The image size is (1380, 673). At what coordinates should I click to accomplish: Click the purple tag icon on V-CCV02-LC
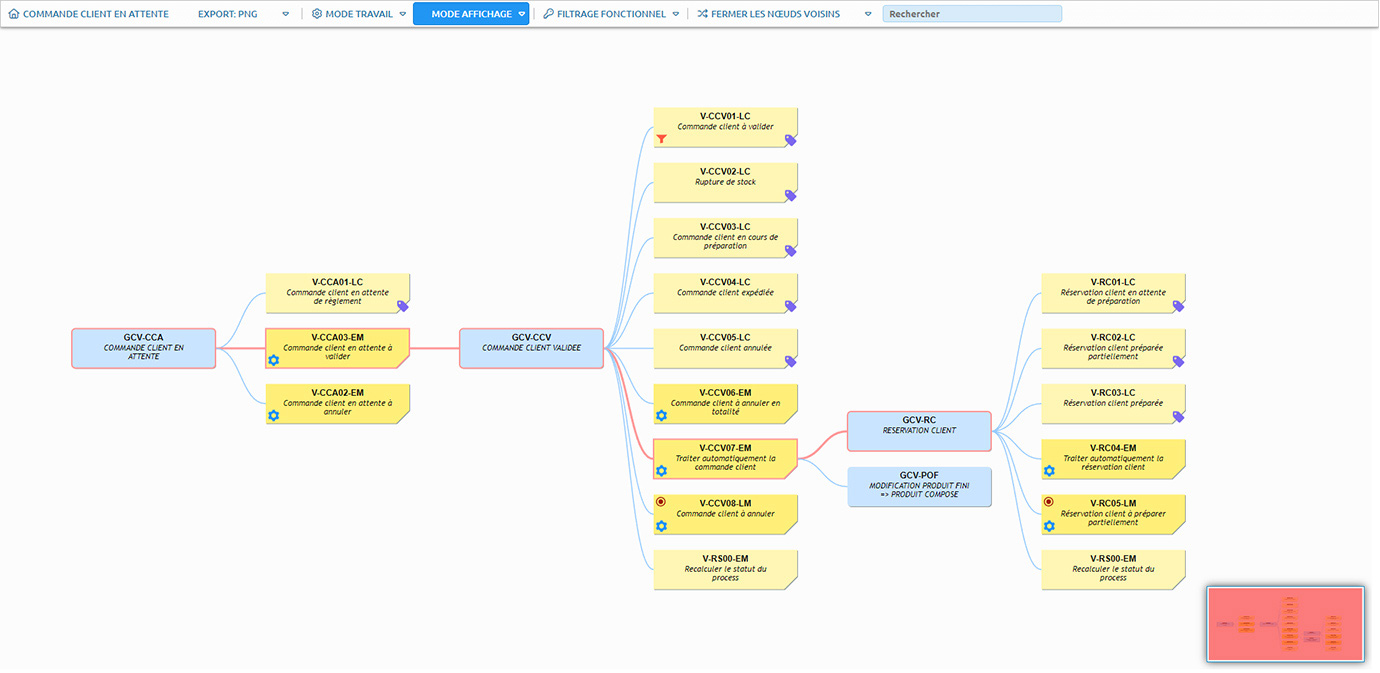tap(790, 195)
